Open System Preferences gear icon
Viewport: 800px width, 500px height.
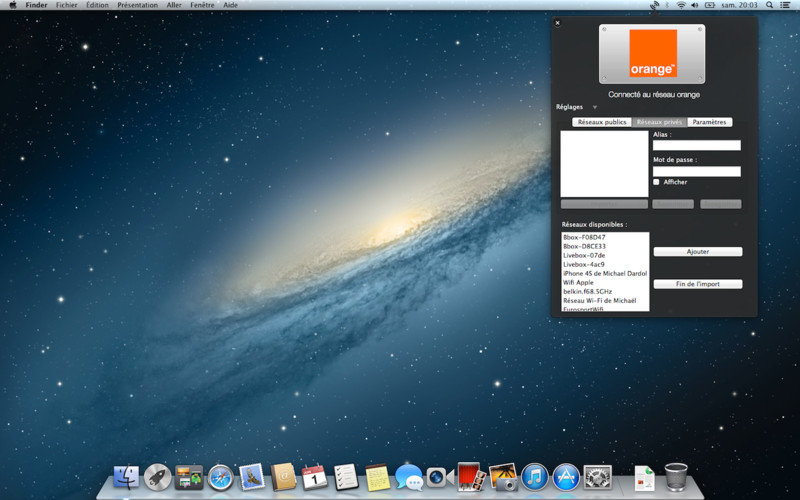click(597, 478)
